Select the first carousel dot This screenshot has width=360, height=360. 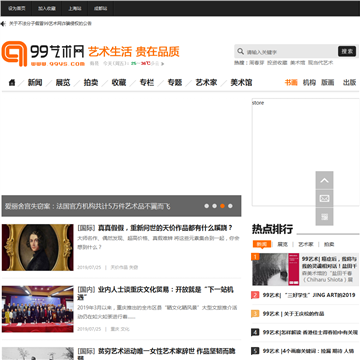(x=207, y=206)
